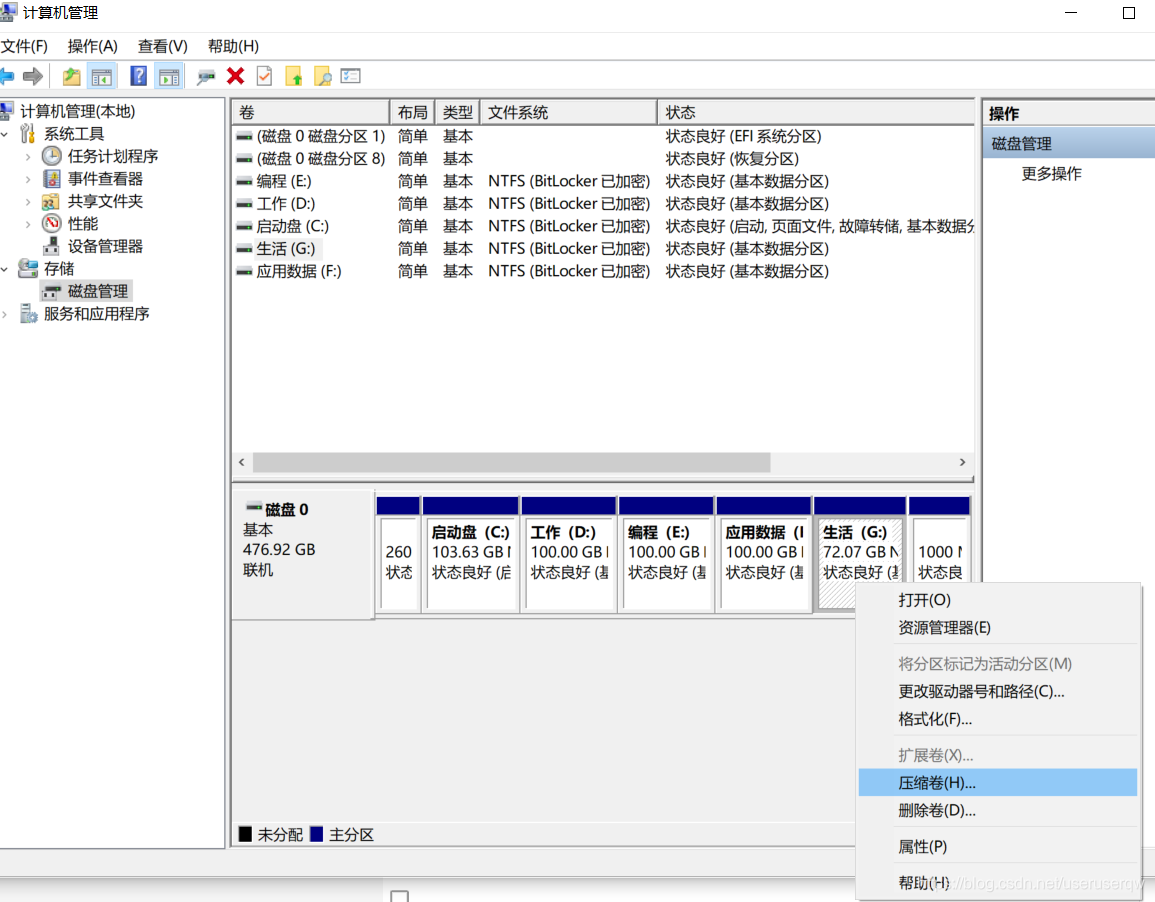
Task: Open the 查看(V) menu
Action: coord(163,46)
